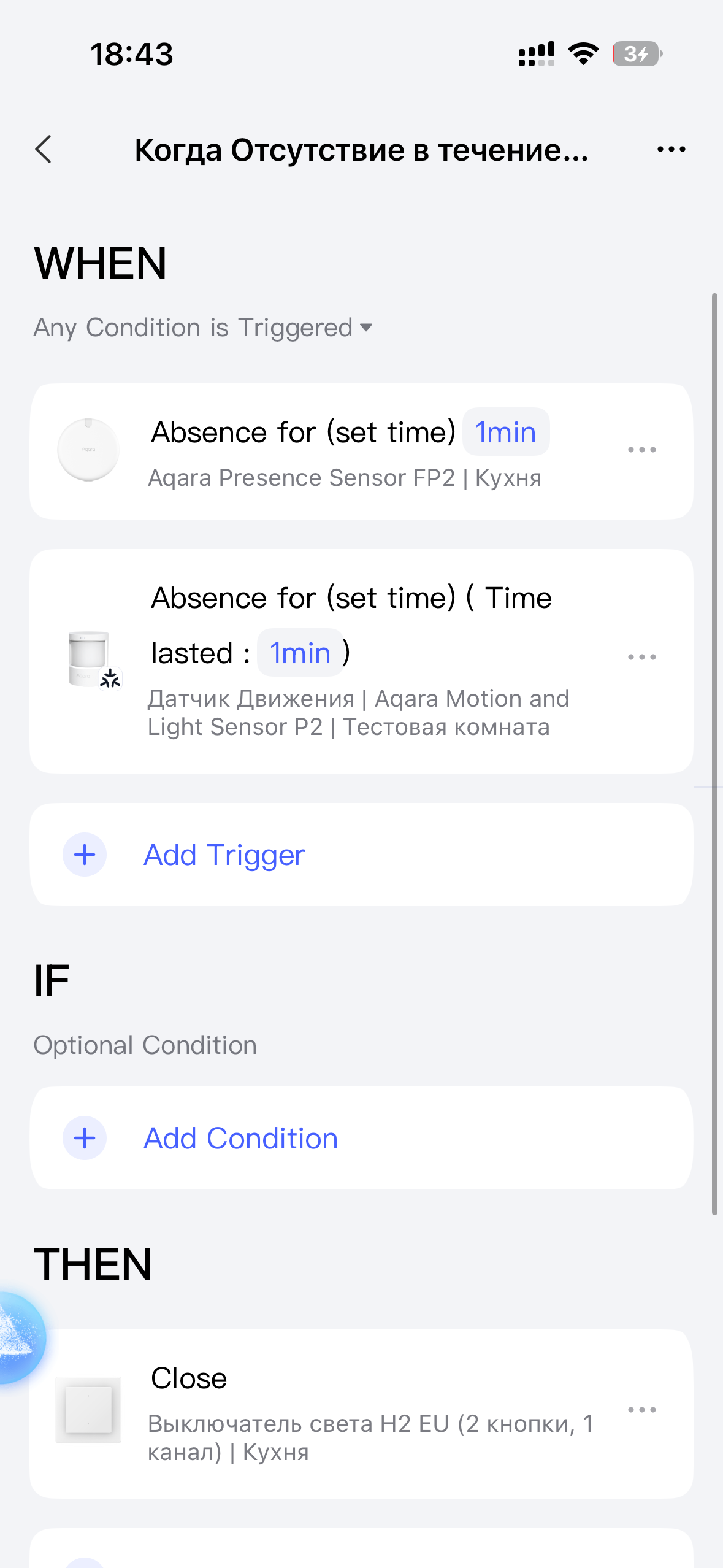Open the three-dot menu in header
The height and width of the screenshot is (1568, 723).
(x=671, y=149)
